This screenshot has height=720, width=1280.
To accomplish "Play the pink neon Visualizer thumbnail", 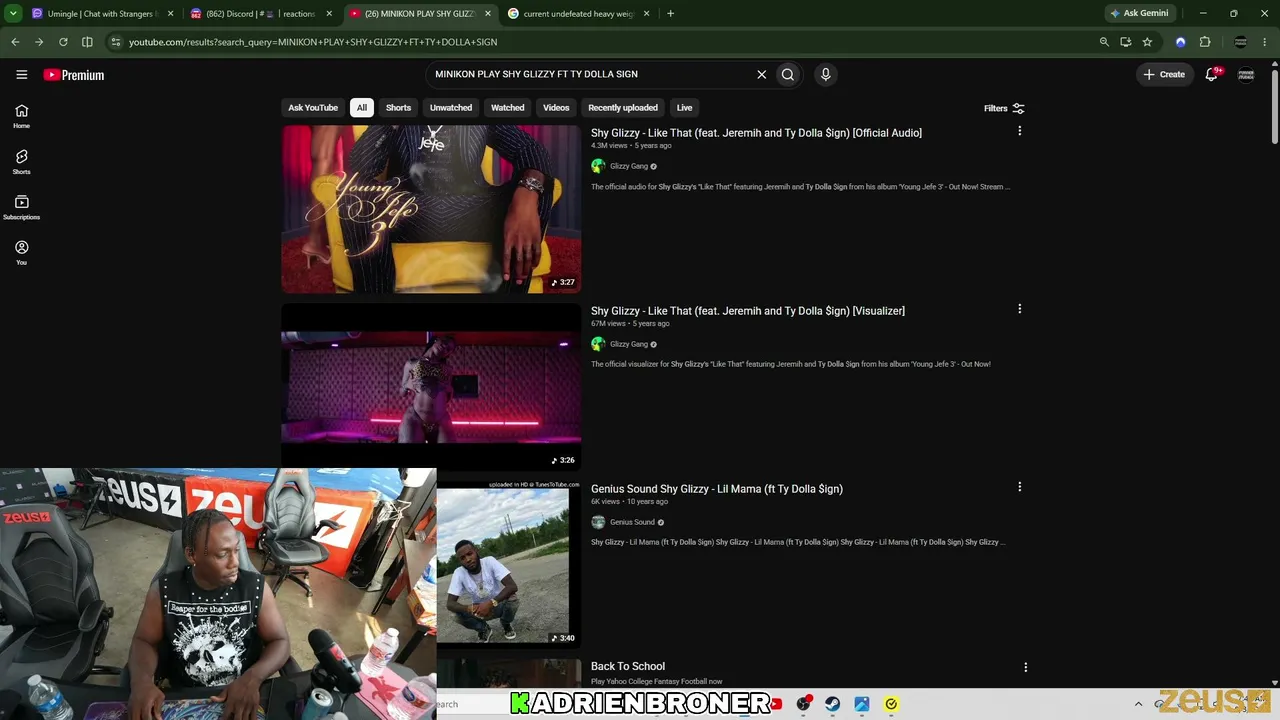I will point(431,387).
